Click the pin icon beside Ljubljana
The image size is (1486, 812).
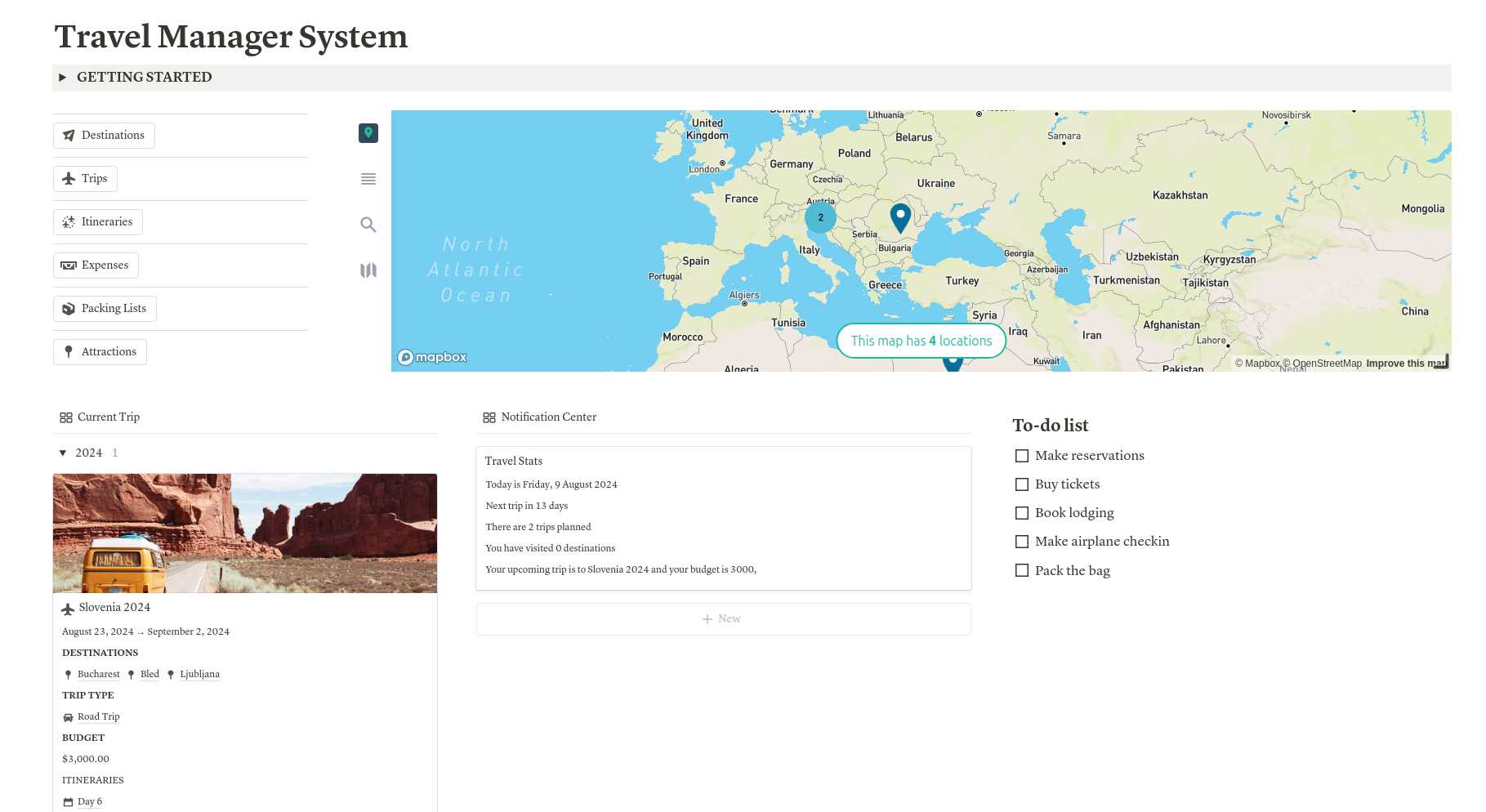tap(170, 675)
